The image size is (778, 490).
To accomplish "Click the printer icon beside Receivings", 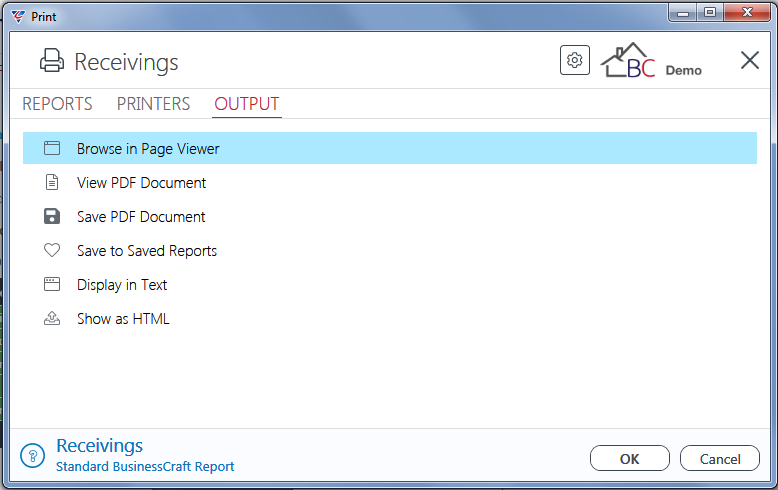I will (52, 61).
